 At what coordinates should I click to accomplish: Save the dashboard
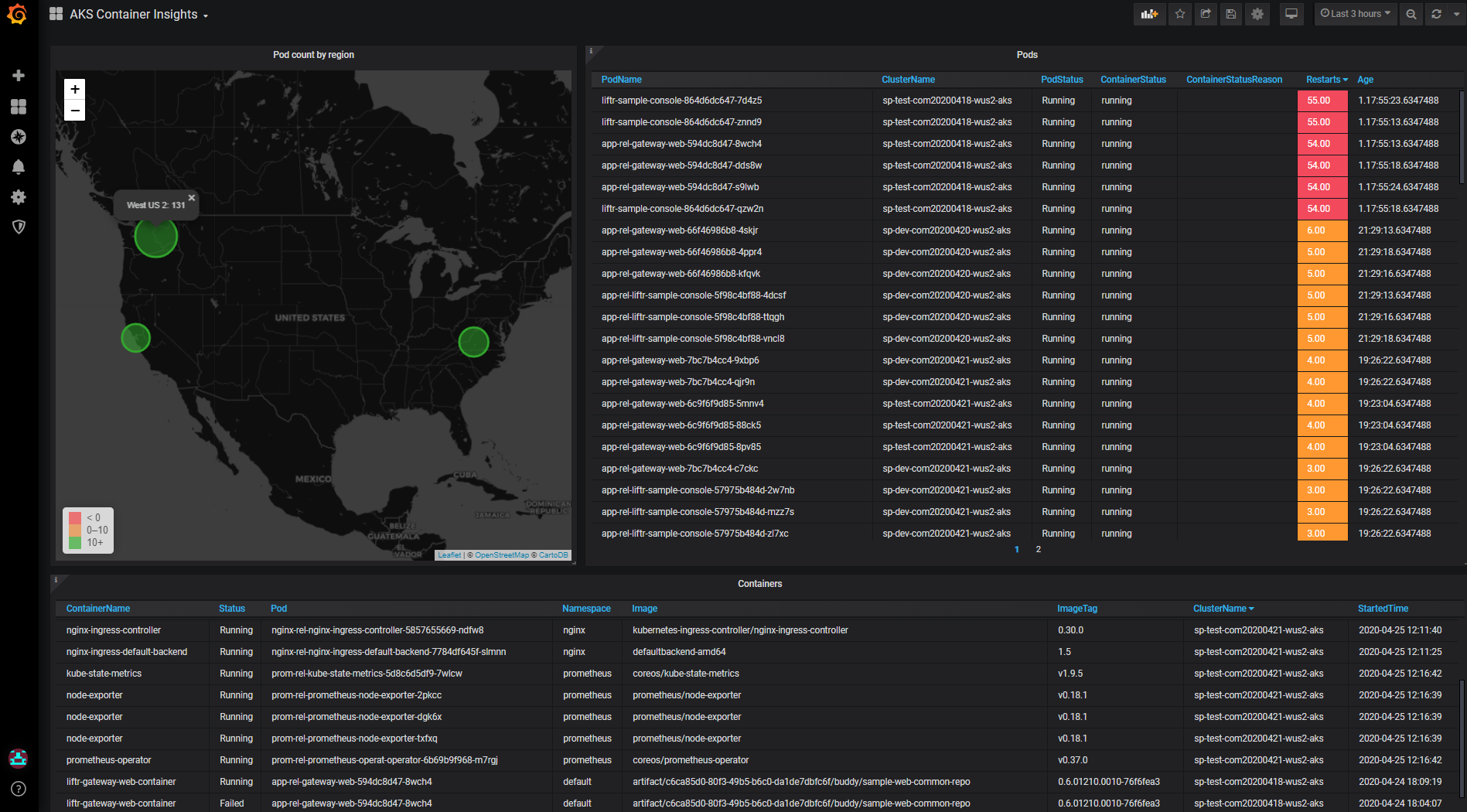(1231, 14)
